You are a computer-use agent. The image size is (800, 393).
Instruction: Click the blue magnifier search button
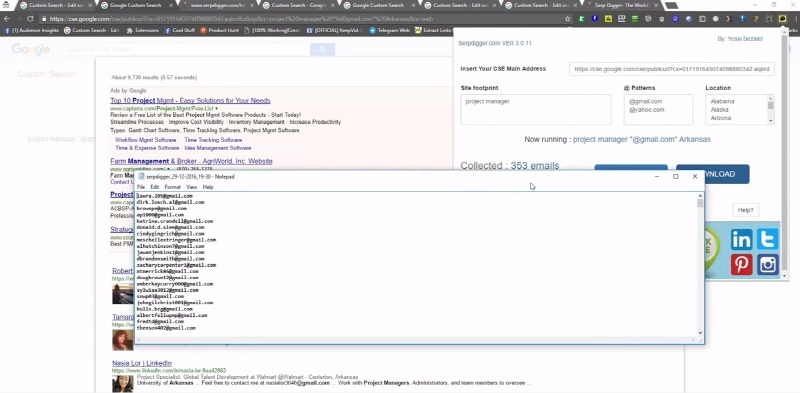pyautogui.click(x=322, y=50)
